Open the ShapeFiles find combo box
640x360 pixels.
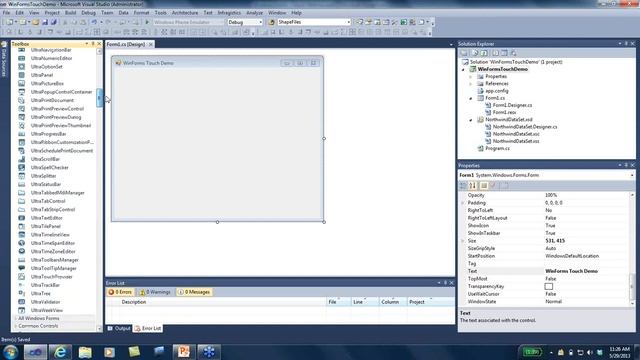[348, 22]
